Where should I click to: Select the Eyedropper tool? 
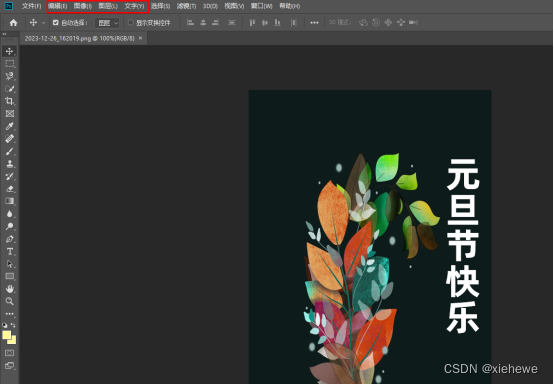pos(10,126)
